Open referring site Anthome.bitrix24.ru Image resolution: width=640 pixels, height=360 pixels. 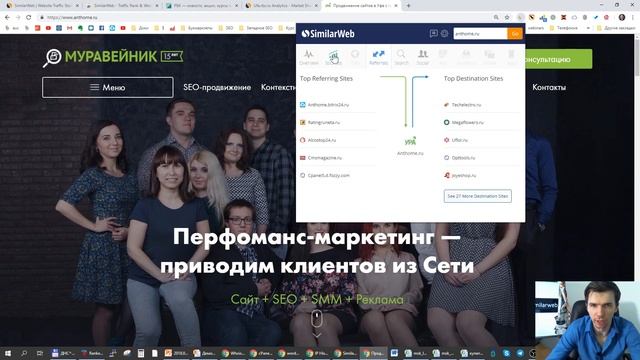[x=328, y=105]
